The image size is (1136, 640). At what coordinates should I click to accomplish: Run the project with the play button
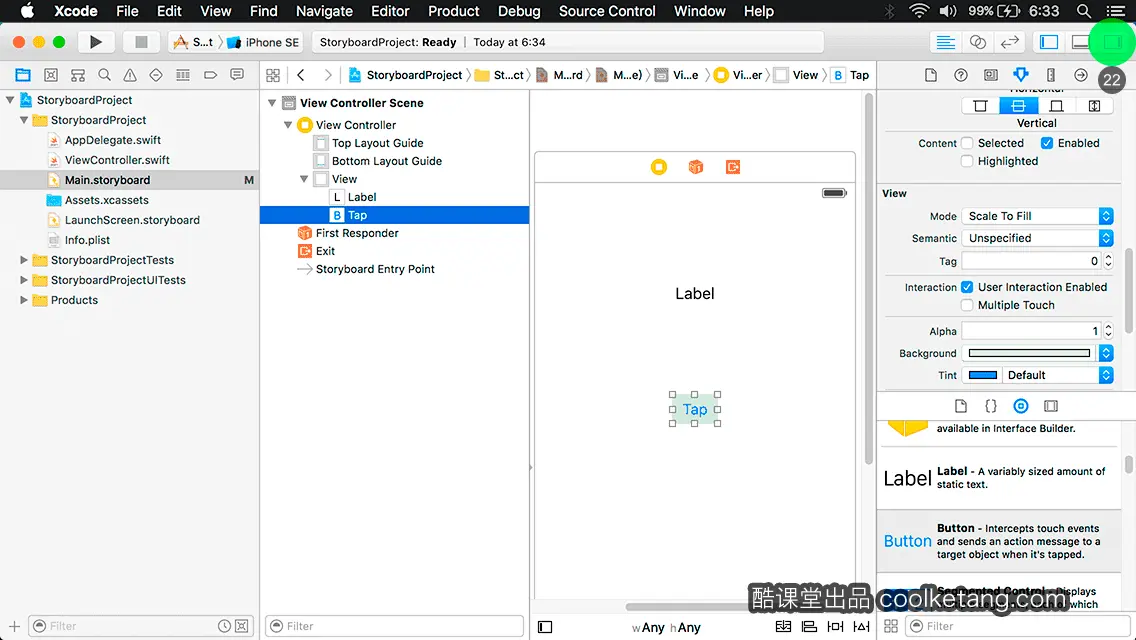pyautogui.click(x=96, y=42)
